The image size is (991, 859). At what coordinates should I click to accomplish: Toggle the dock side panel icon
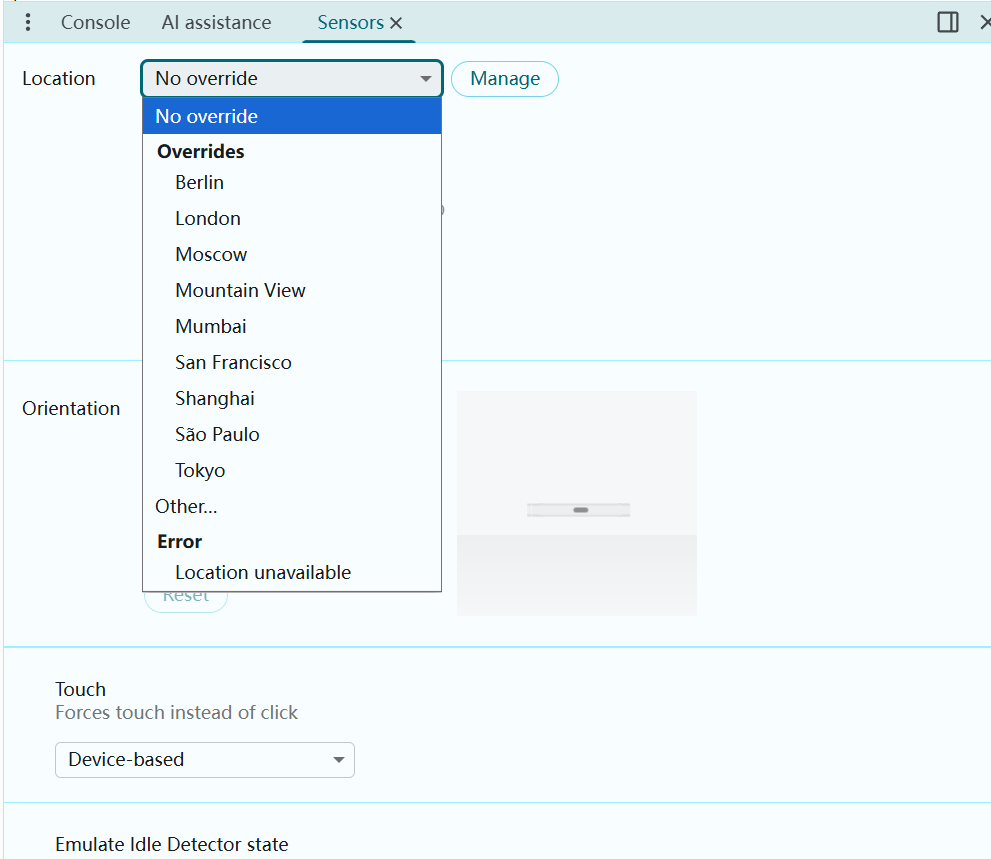click(x=947, y=22)
